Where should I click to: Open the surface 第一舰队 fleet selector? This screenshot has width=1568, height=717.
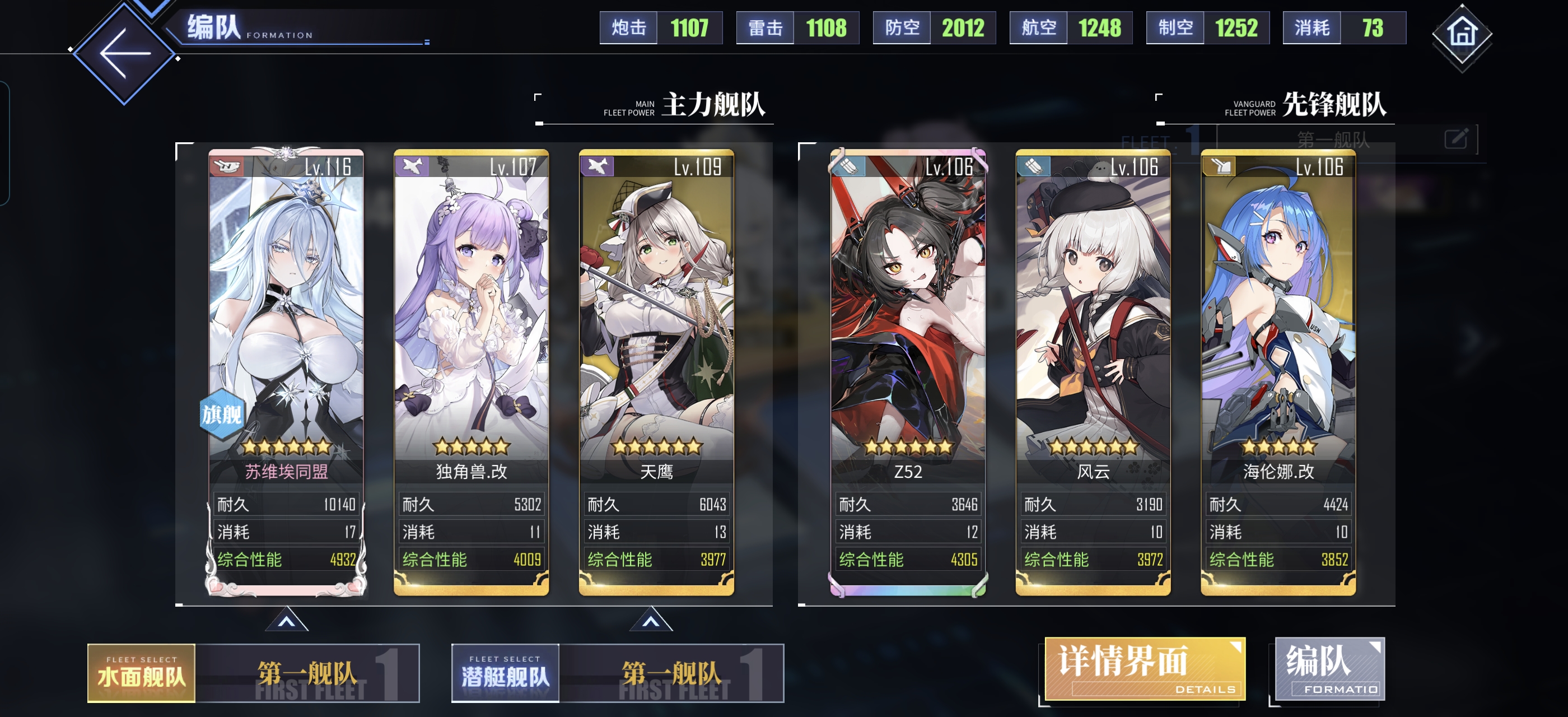(307, 673)
